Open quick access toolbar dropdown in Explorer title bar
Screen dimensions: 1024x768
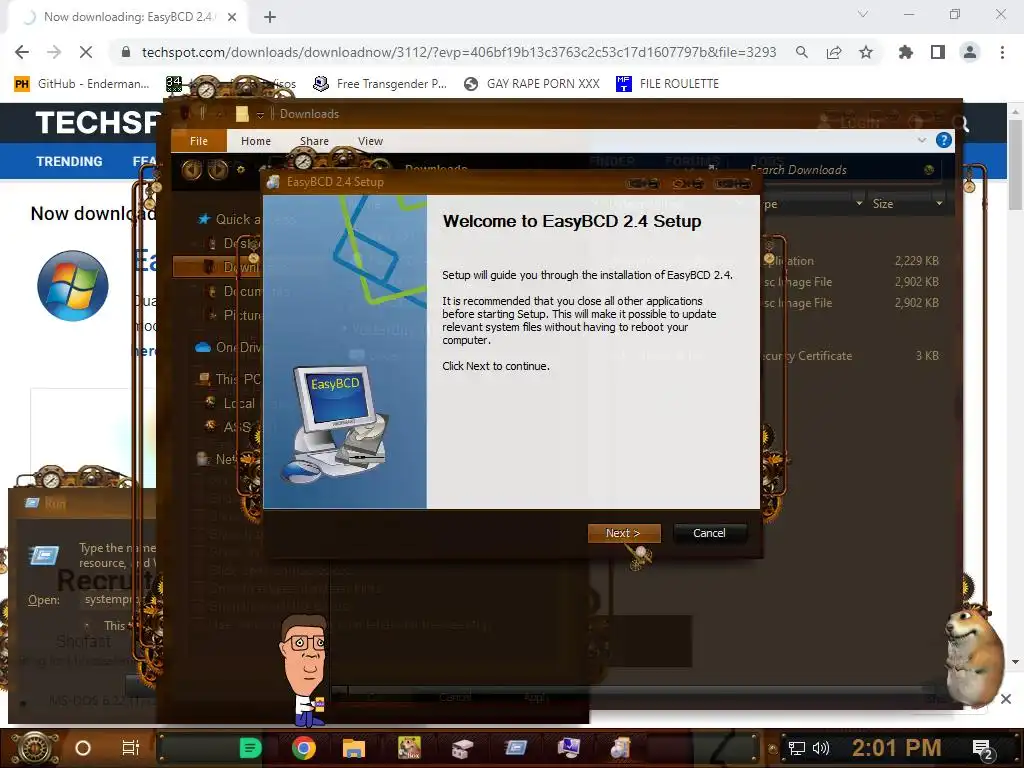click(x=260, y=114)
